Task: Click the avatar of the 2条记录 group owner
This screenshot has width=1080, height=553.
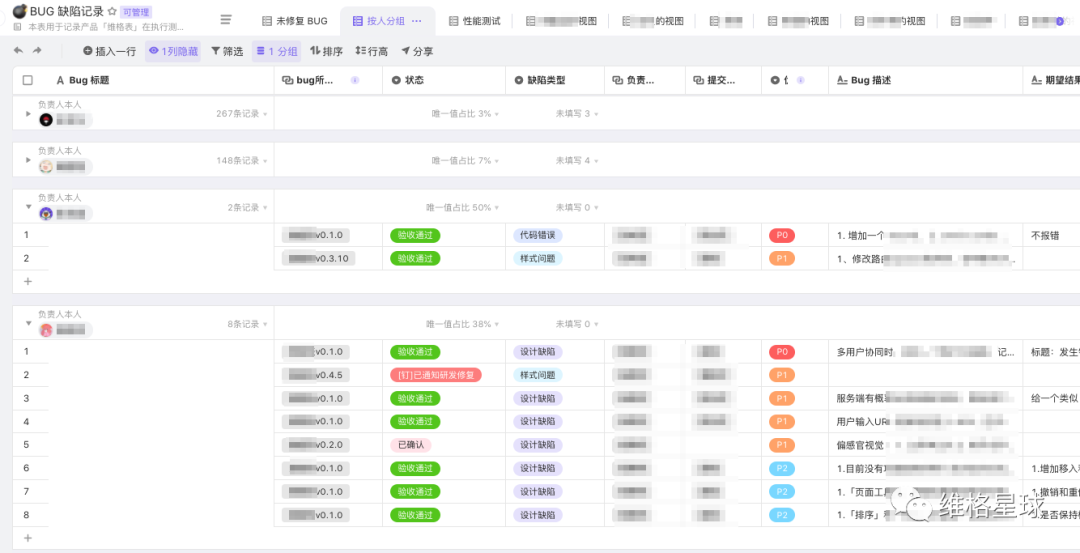Action: tap(46, 213)
